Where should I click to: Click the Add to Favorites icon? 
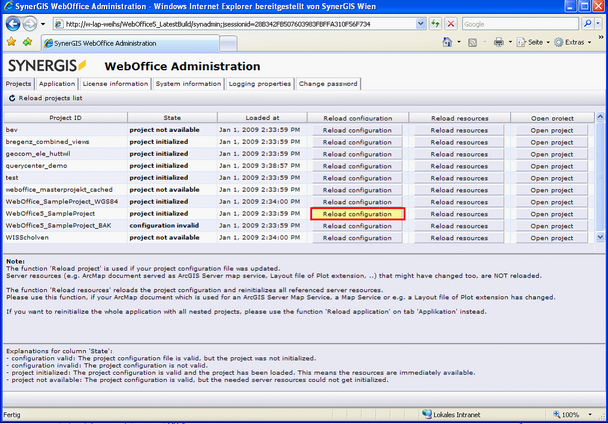(27, 42)
